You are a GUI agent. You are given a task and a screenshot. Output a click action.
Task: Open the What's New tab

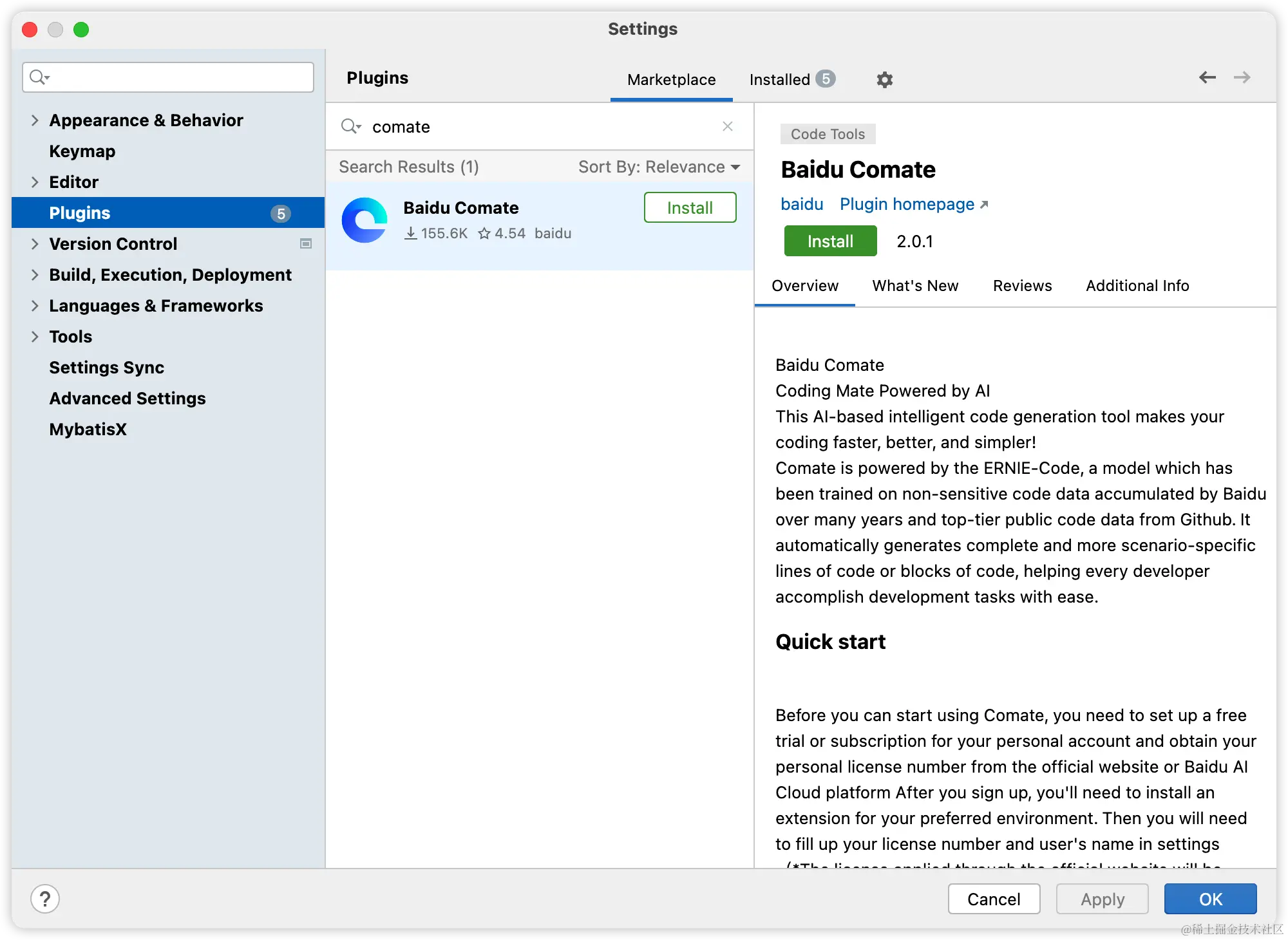(x=915, y=286)
